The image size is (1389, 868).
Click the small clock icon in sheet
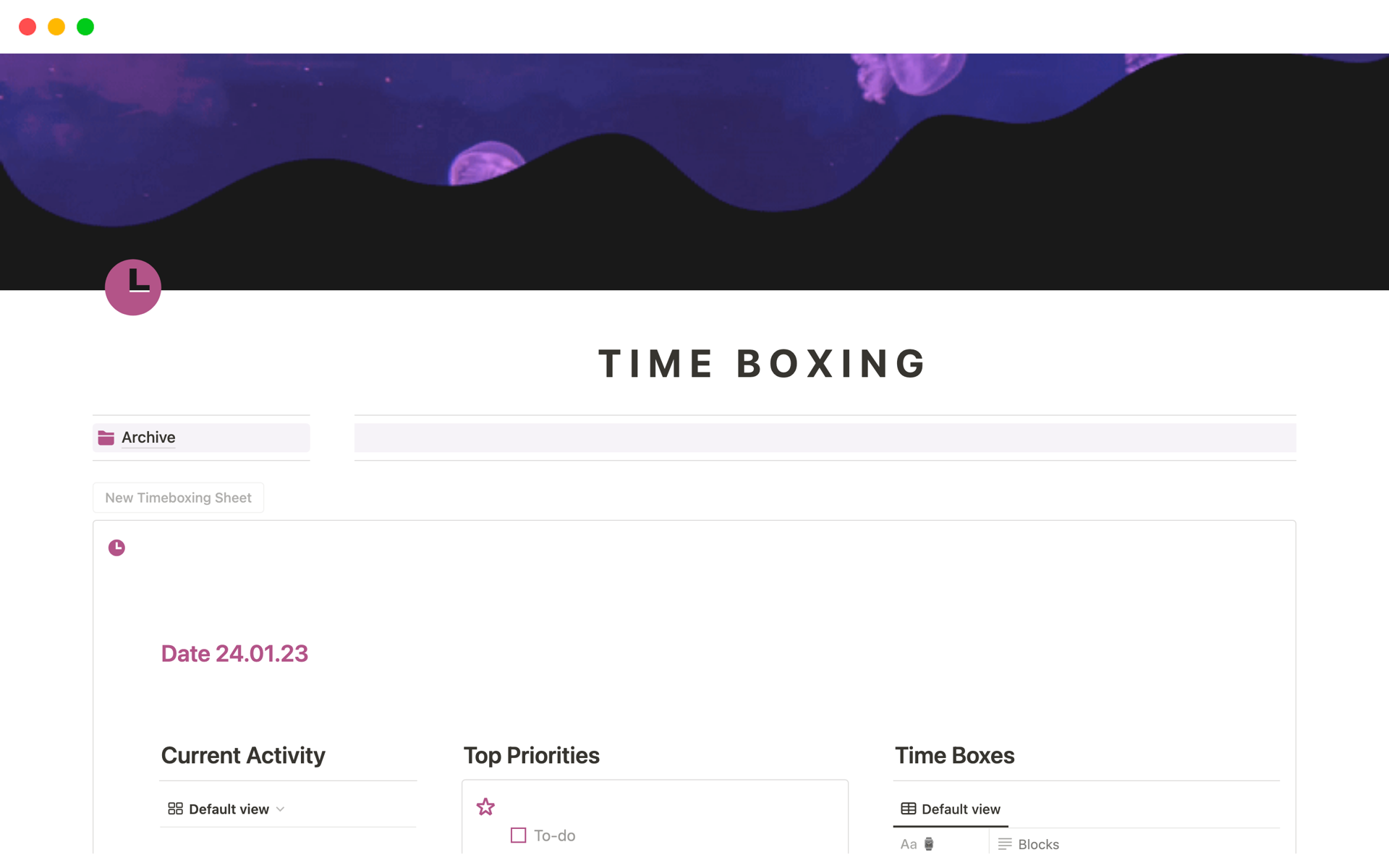coord(116,548)
